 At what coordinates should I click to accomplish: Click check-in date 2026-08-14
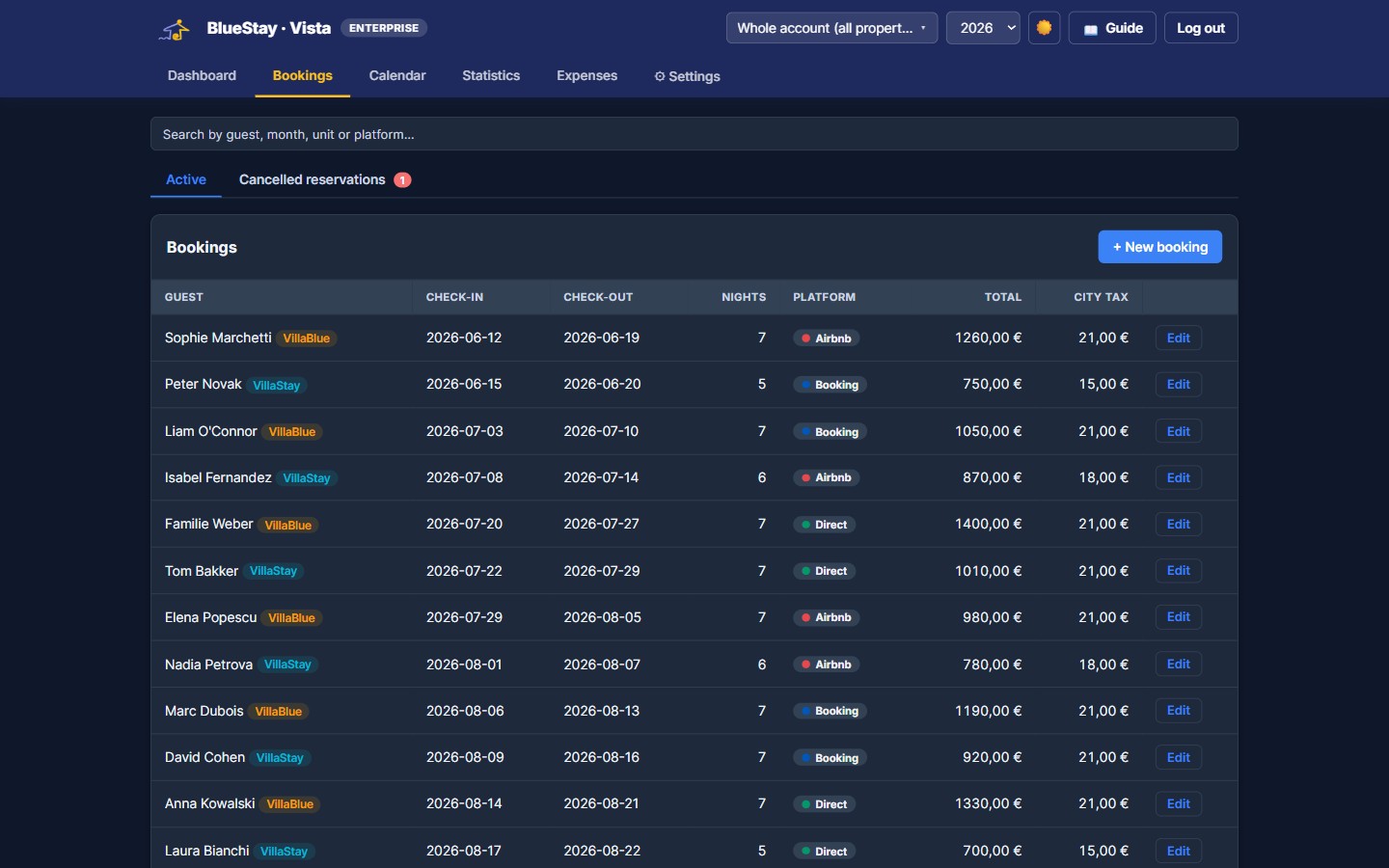pyautogui.click(x=465, y=803)
